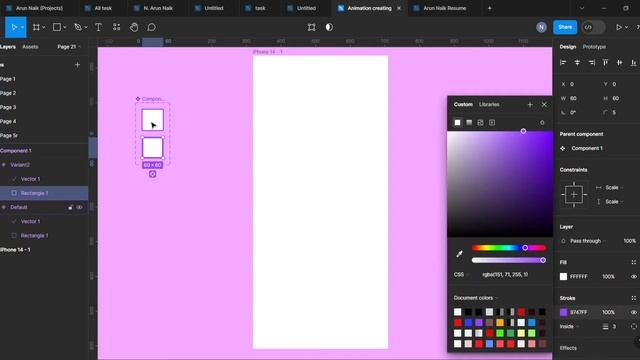Image resolution: width=640 pixels, height=360 pixels.
Task: Select the Move tool
Action: (x=13, y=27)
